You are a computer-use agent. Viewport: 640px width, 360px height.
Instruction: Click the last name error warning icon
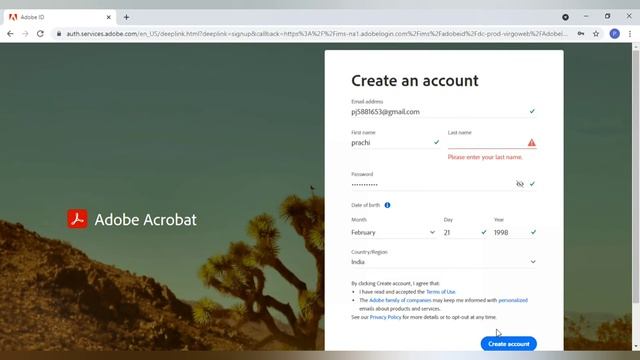pyautogui.click(x=531, y=142)
